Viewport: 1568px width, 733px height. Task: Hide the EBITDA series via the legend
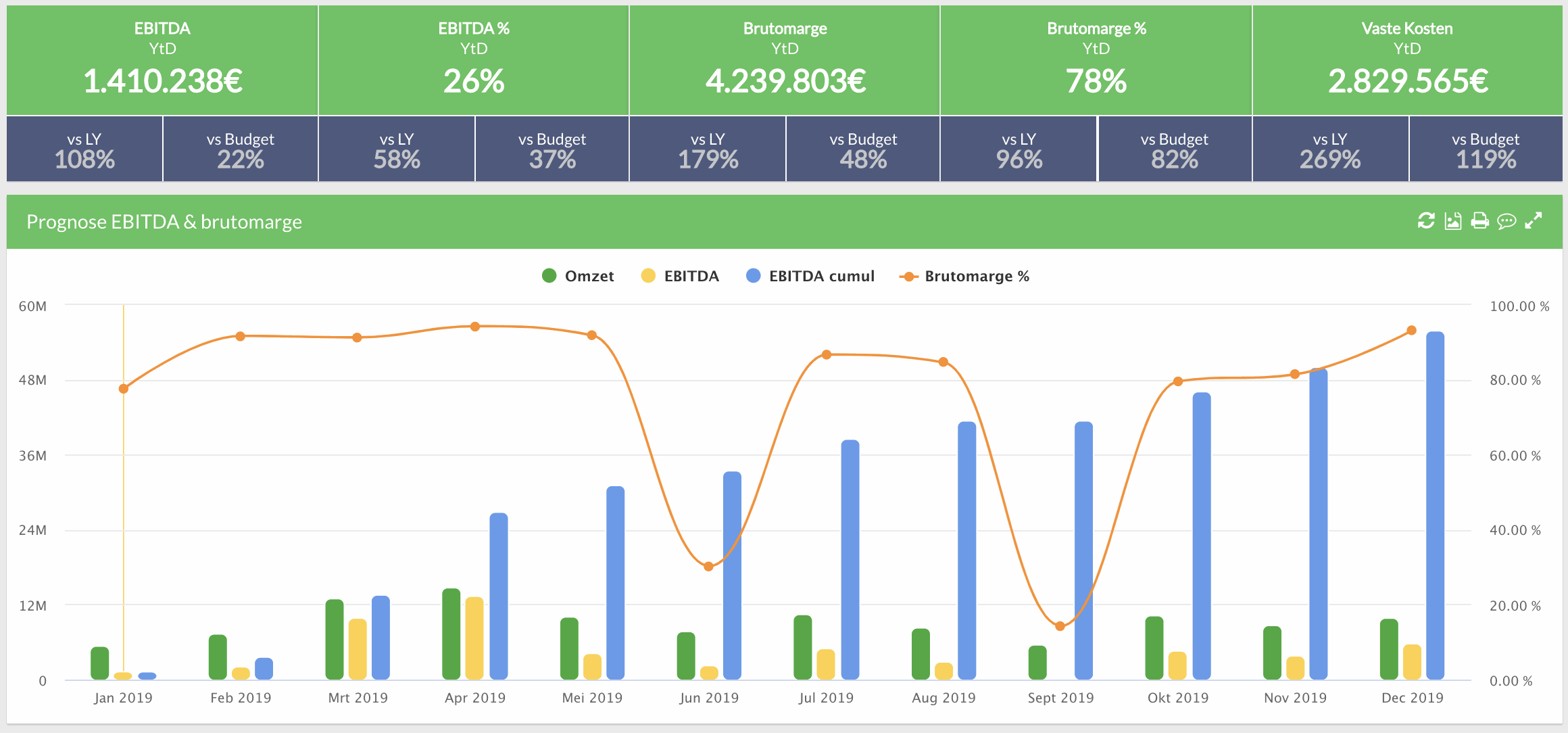(x=691, y=276)
